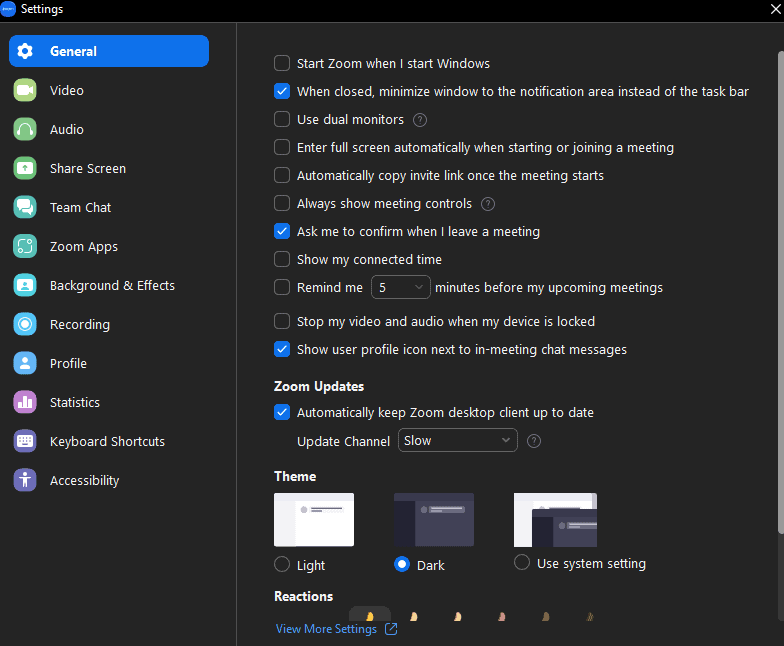Select Use system setting radio button
The width and height of the screenshot is (784, 646).
coord(522,562)
